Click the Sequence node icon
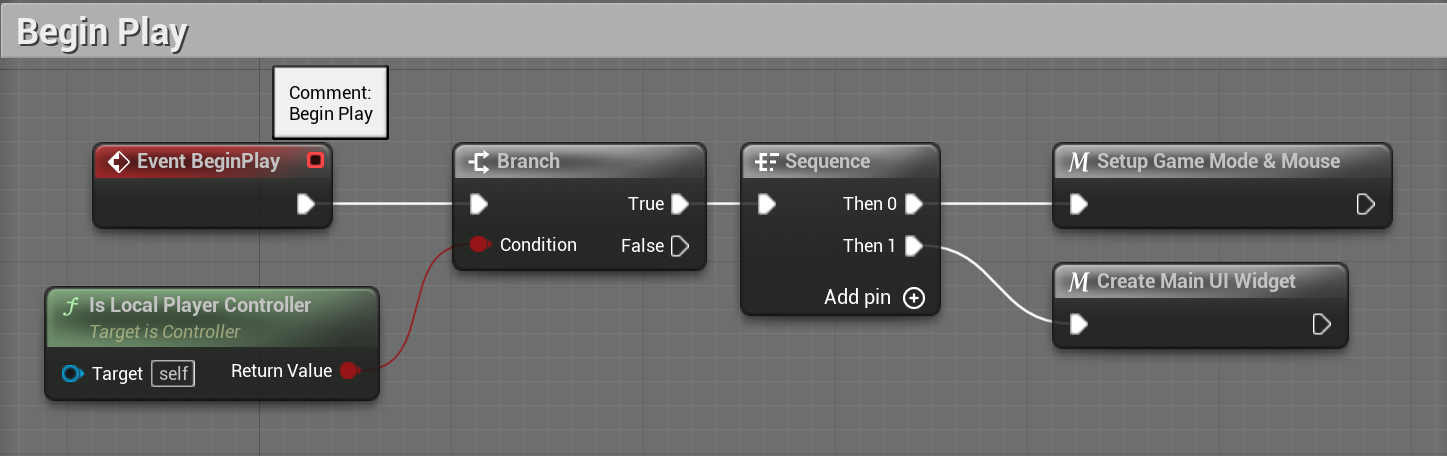 click(x=768, y=162)
